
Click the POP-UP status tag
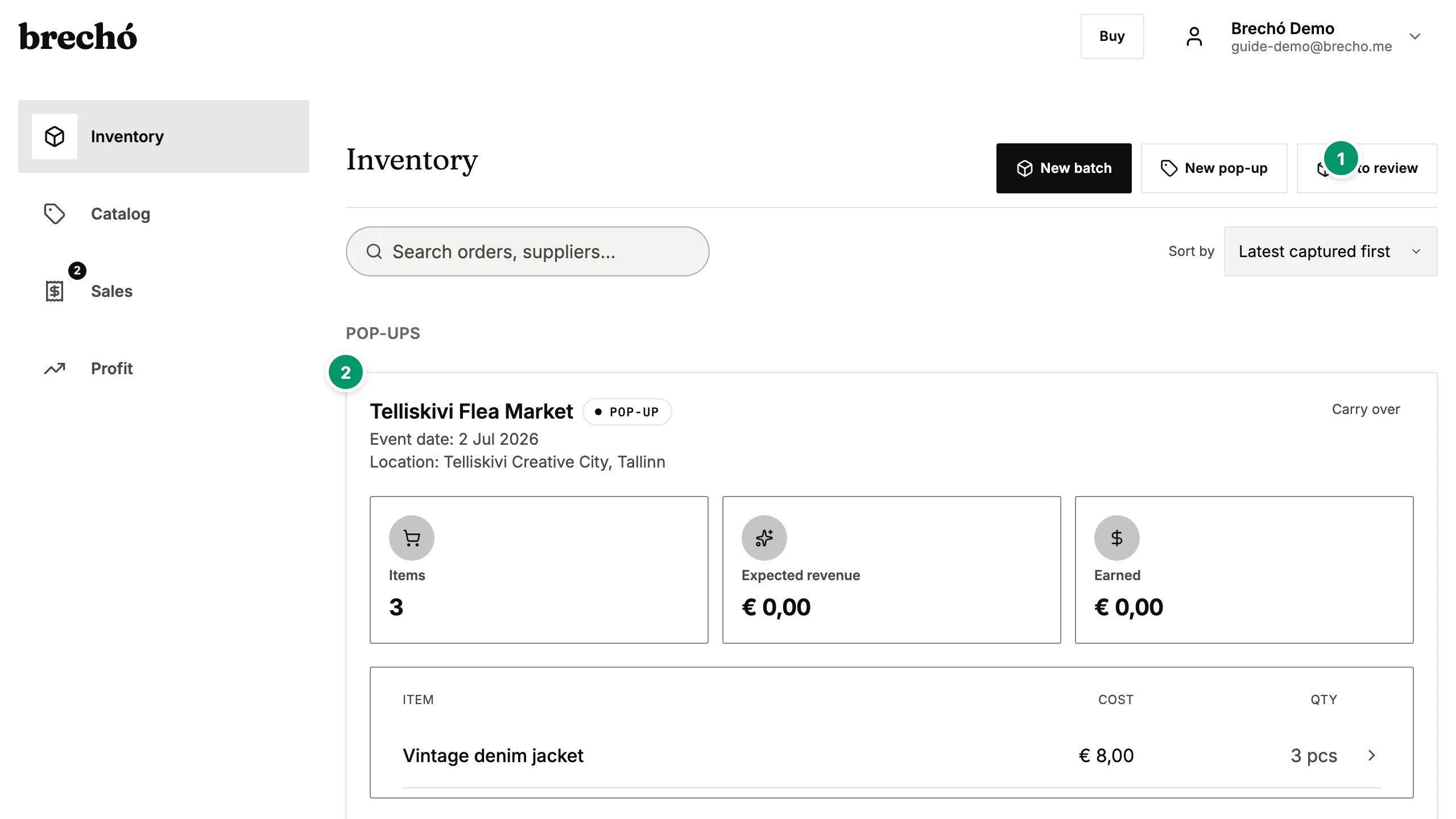627,412
